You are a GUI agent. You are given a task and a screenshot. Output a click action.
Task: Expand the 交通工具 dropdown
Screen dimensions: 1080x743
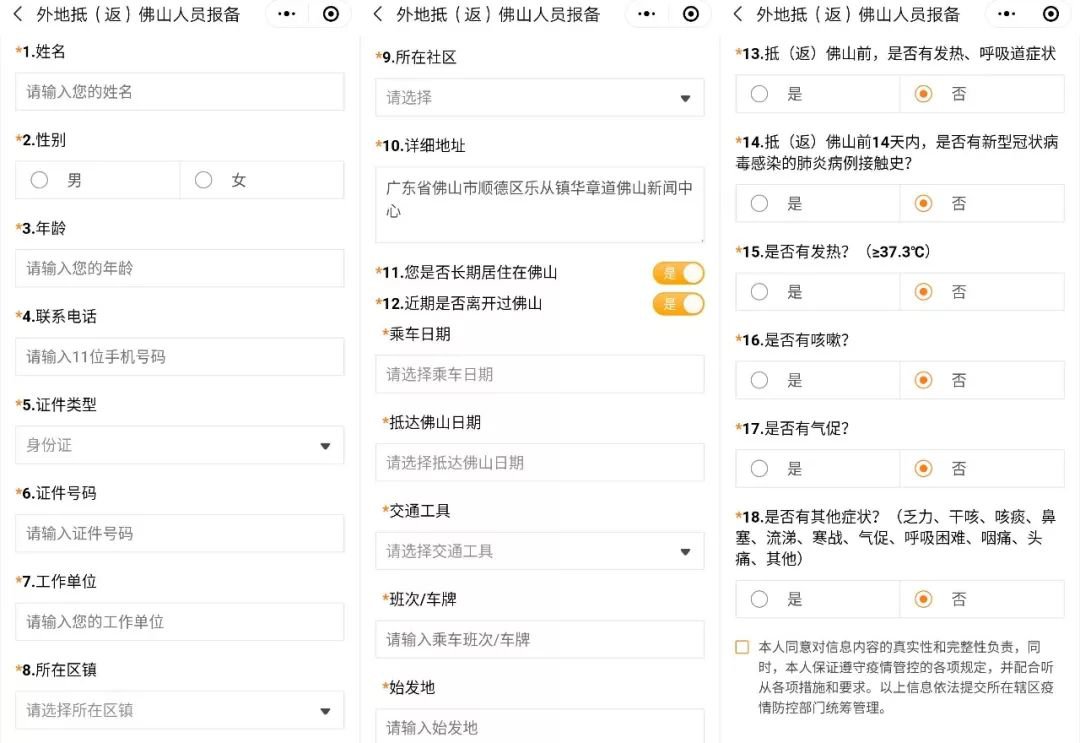[x=540, y=551]
